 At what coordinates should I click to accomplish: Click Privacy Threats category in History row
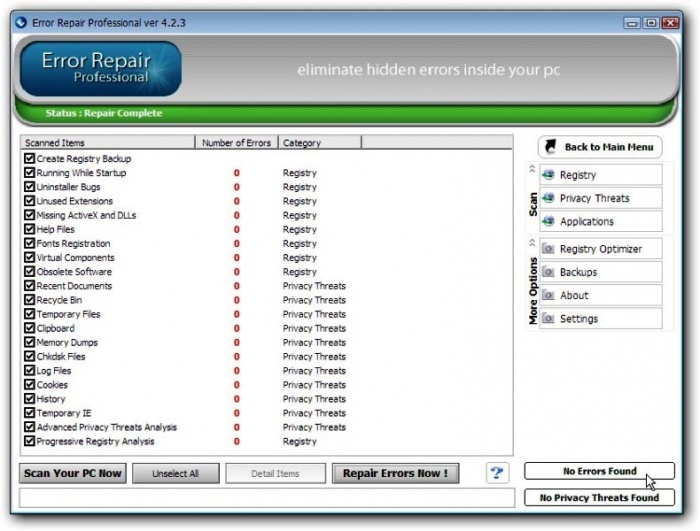(x=314, y=399)
